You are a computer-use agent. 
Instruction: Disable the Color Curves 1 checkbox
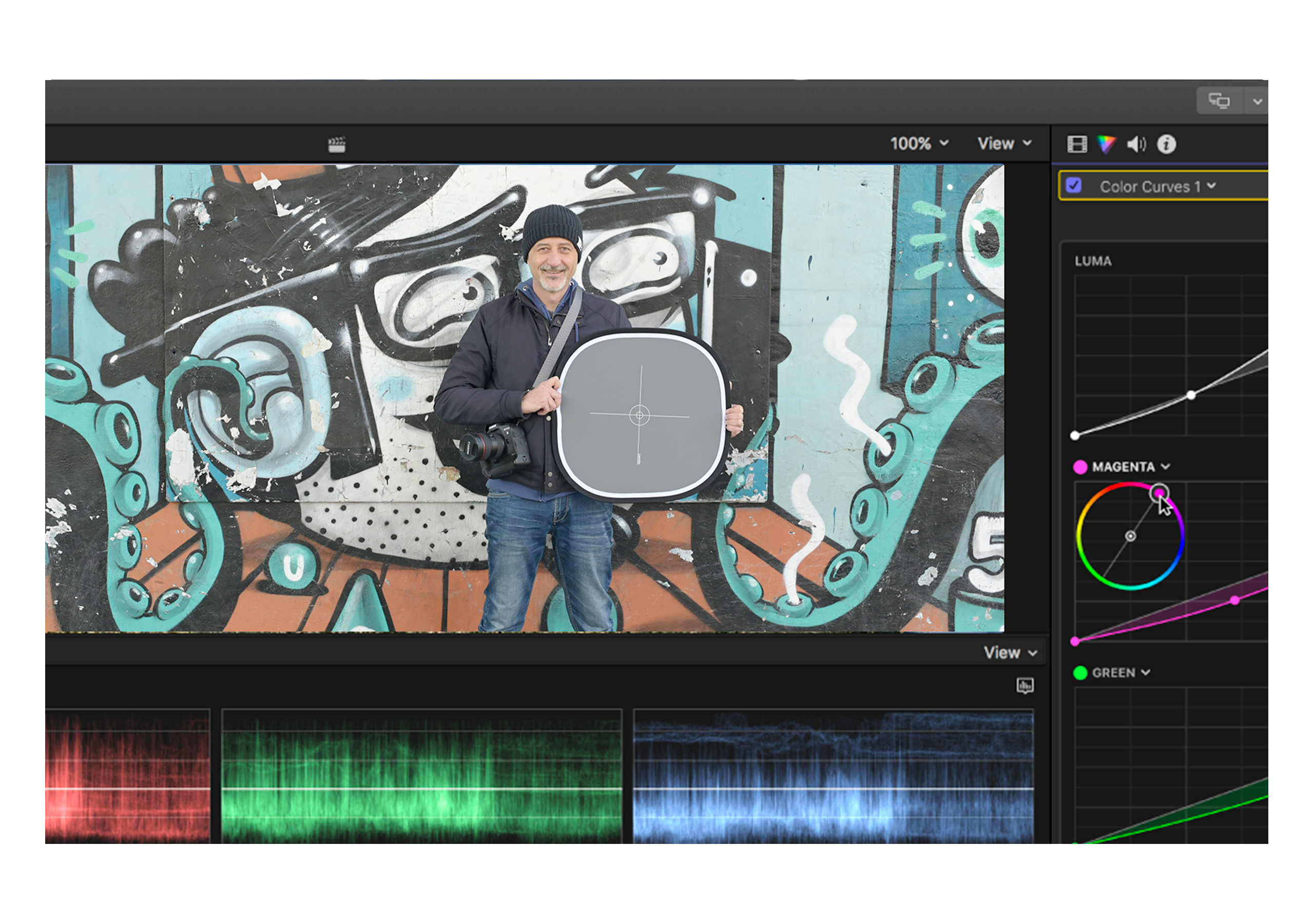pos(1074,185)
